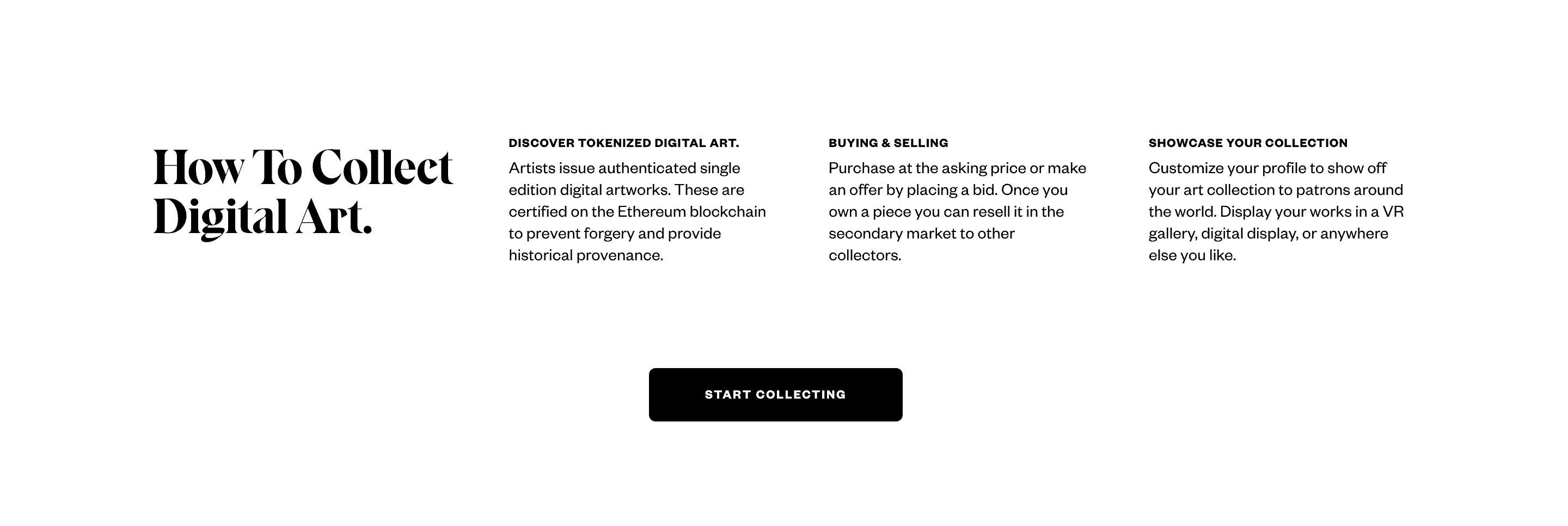The height and width of the screenshot is (526, 1568).
Task: Click the START COLLECTING button
Action: [775, 394]
